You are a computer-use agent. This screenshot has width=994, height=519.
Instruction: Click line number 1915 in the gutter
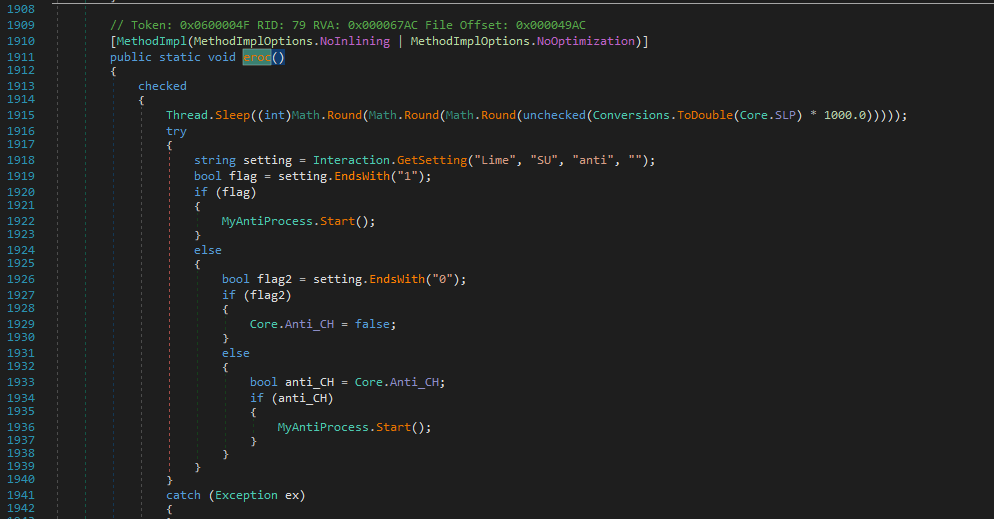click(20, 115)
